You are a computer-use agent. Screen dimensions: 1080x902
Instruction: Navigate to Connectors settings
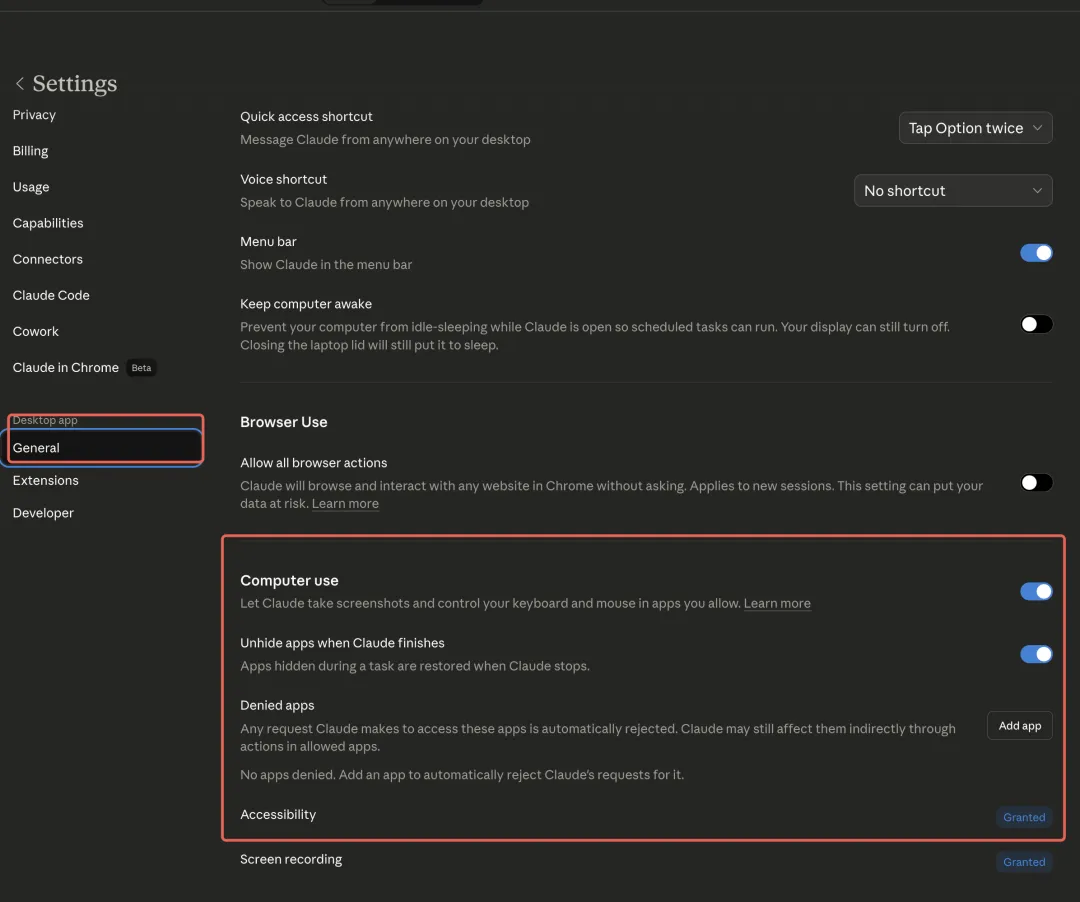[48, 259]
